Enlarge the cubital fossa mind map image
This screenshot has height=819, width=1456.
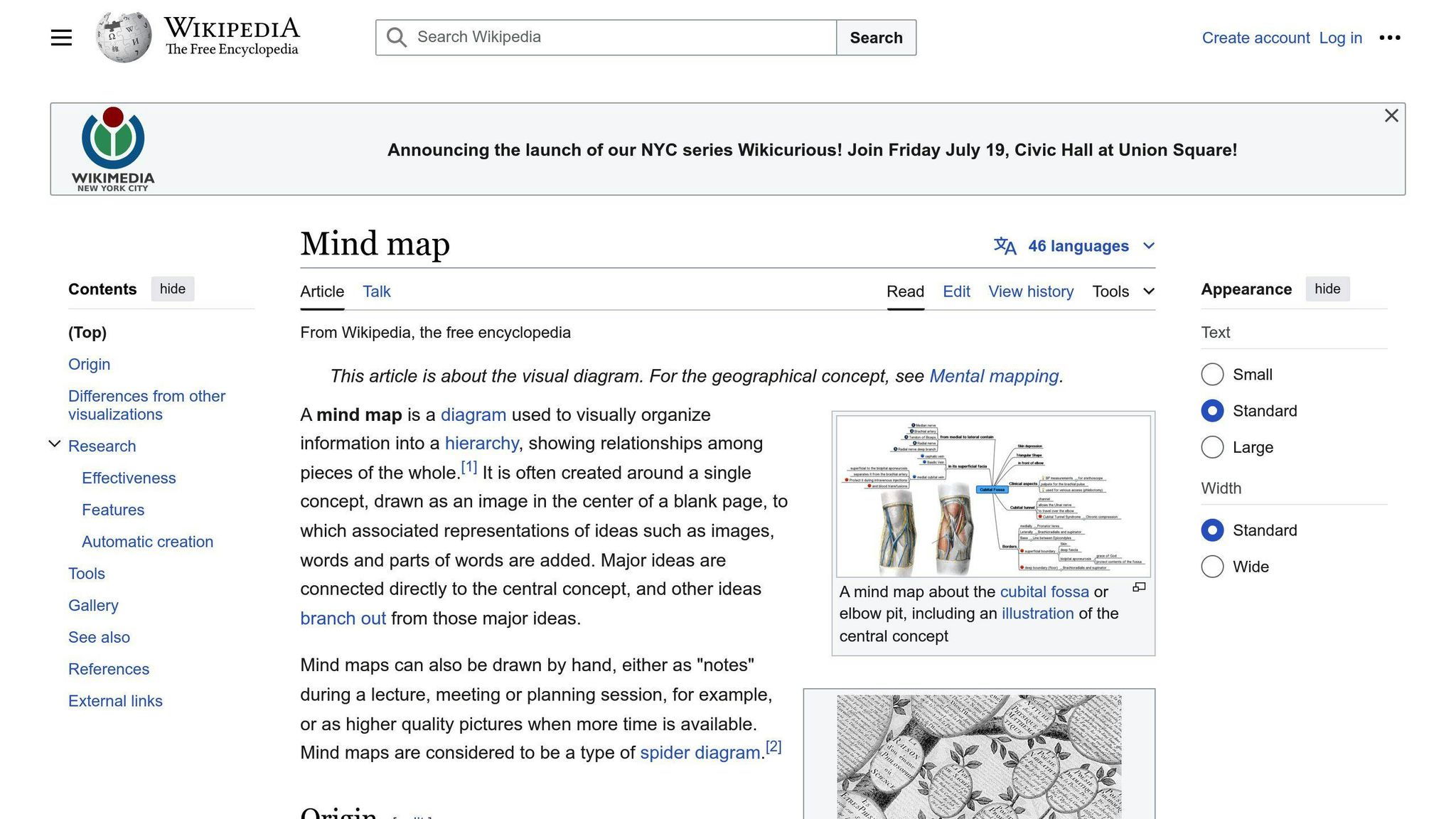[x=1139, y=587]
